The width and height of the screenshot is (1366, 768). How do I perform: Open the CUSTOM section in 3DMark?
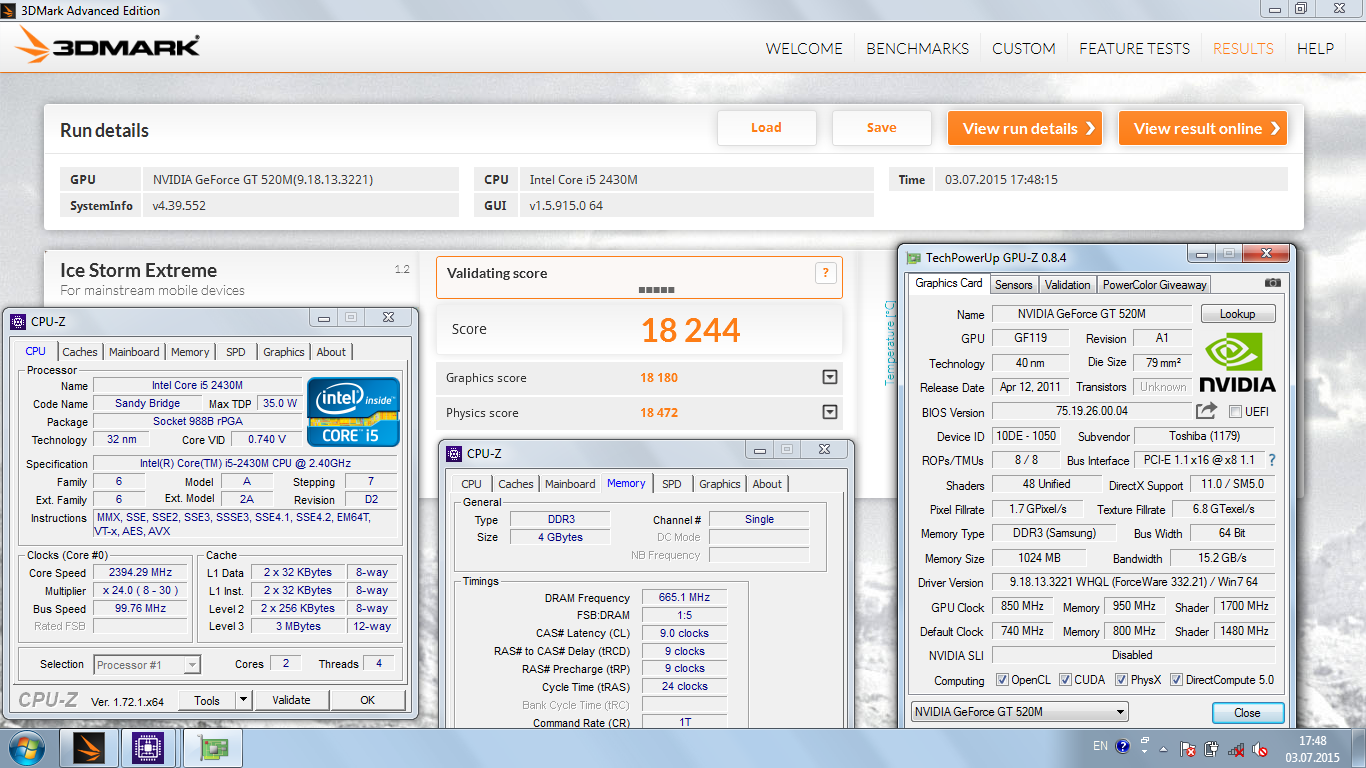click(x=1023, y=48)
